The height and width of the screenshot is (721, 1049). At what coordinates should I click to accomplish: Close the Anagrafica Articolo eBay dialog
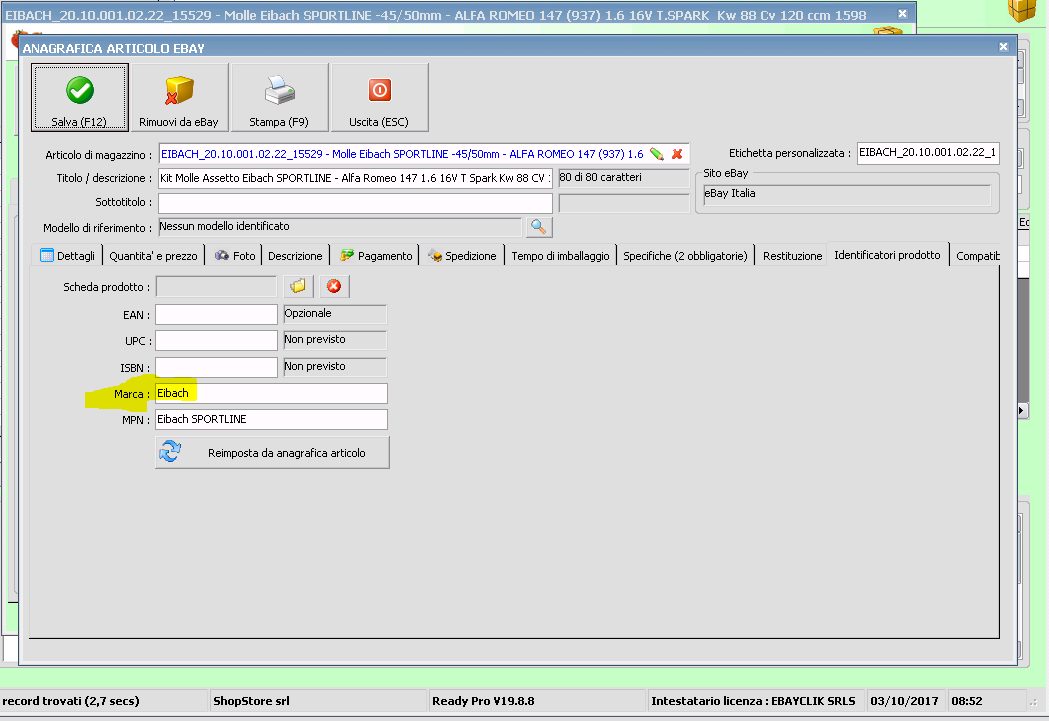pyautogui.click(x=1003, y=47)
